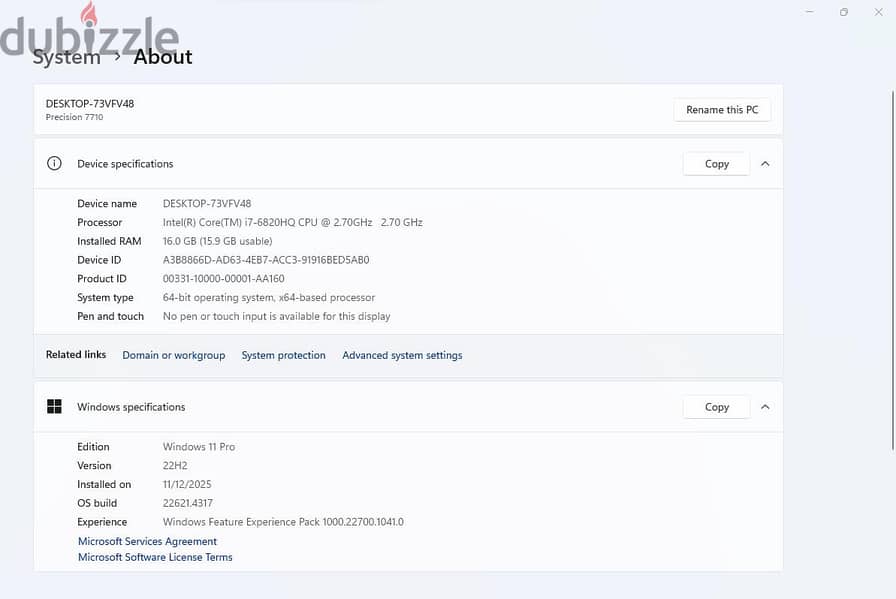Click the Windows specifications heading

[x=131, y=407]
